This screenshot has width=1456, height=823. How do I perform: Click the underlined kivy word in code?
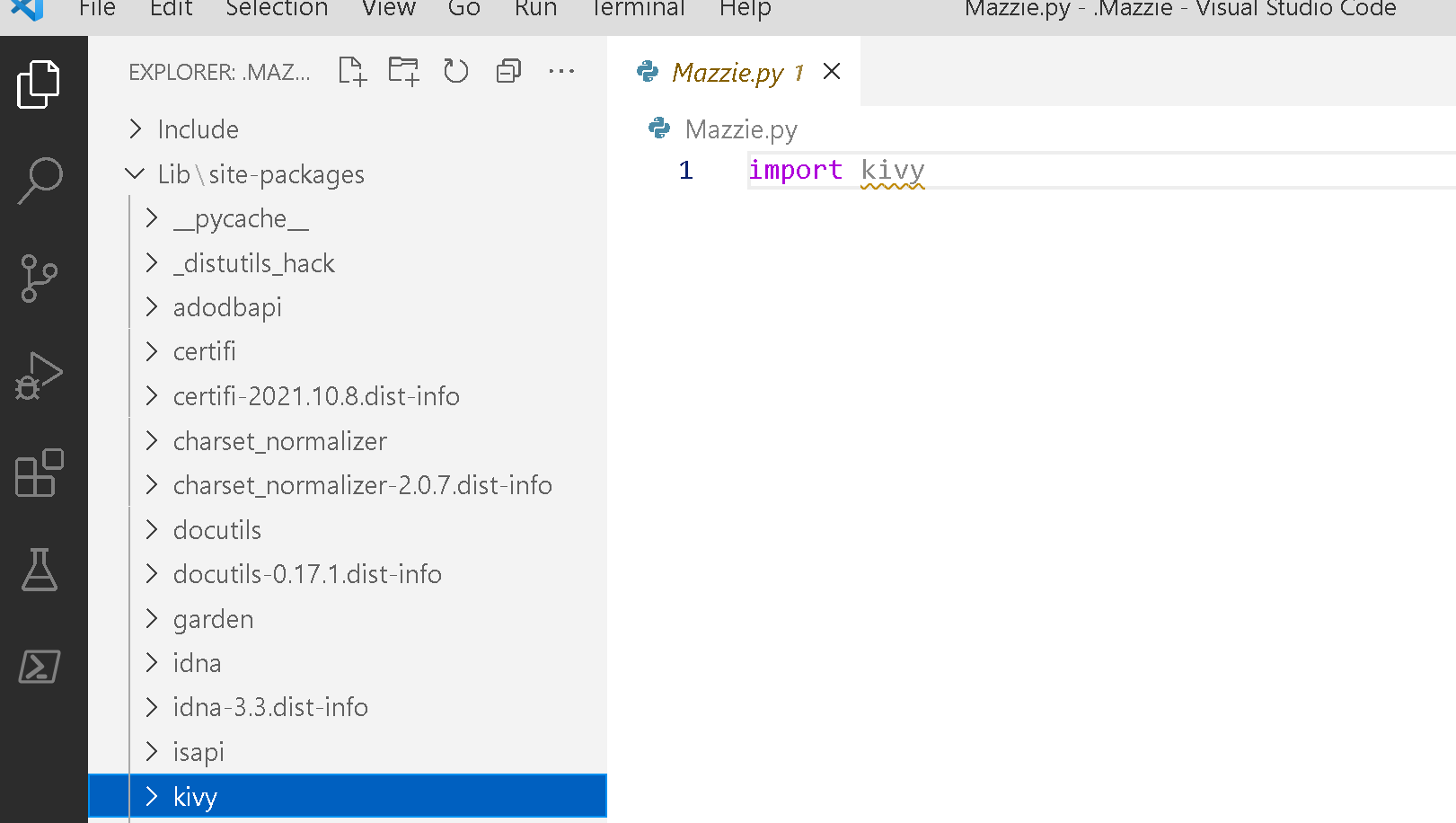click(x=893, y=170)
